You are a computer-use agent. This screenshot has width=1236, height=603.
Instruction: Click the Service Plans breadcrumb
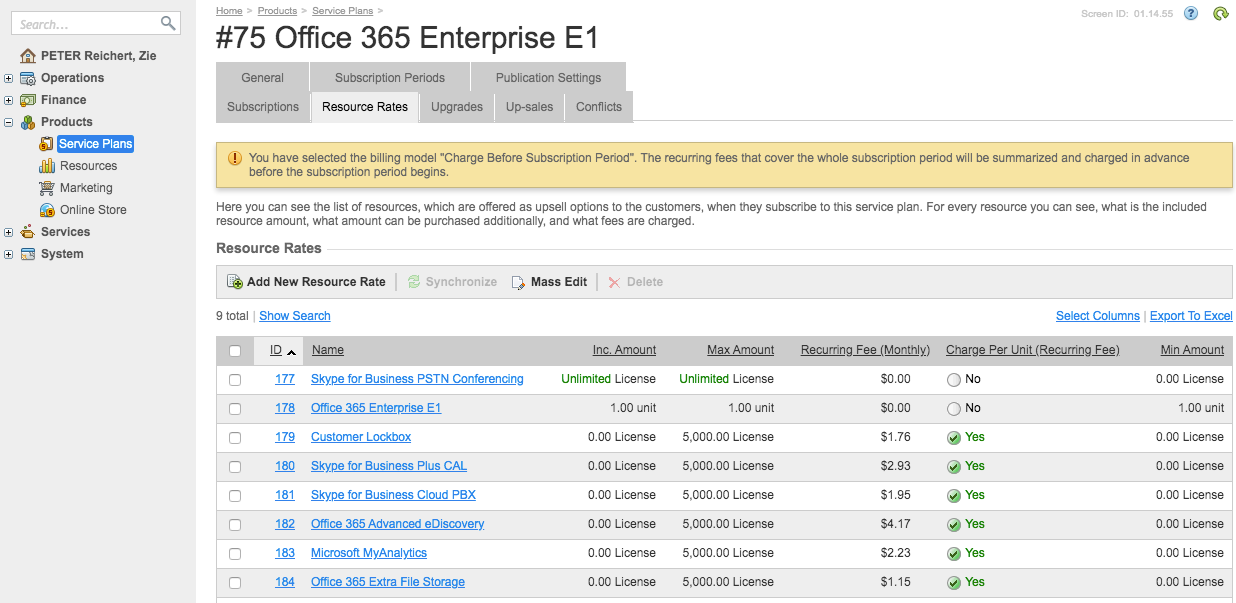342,11
